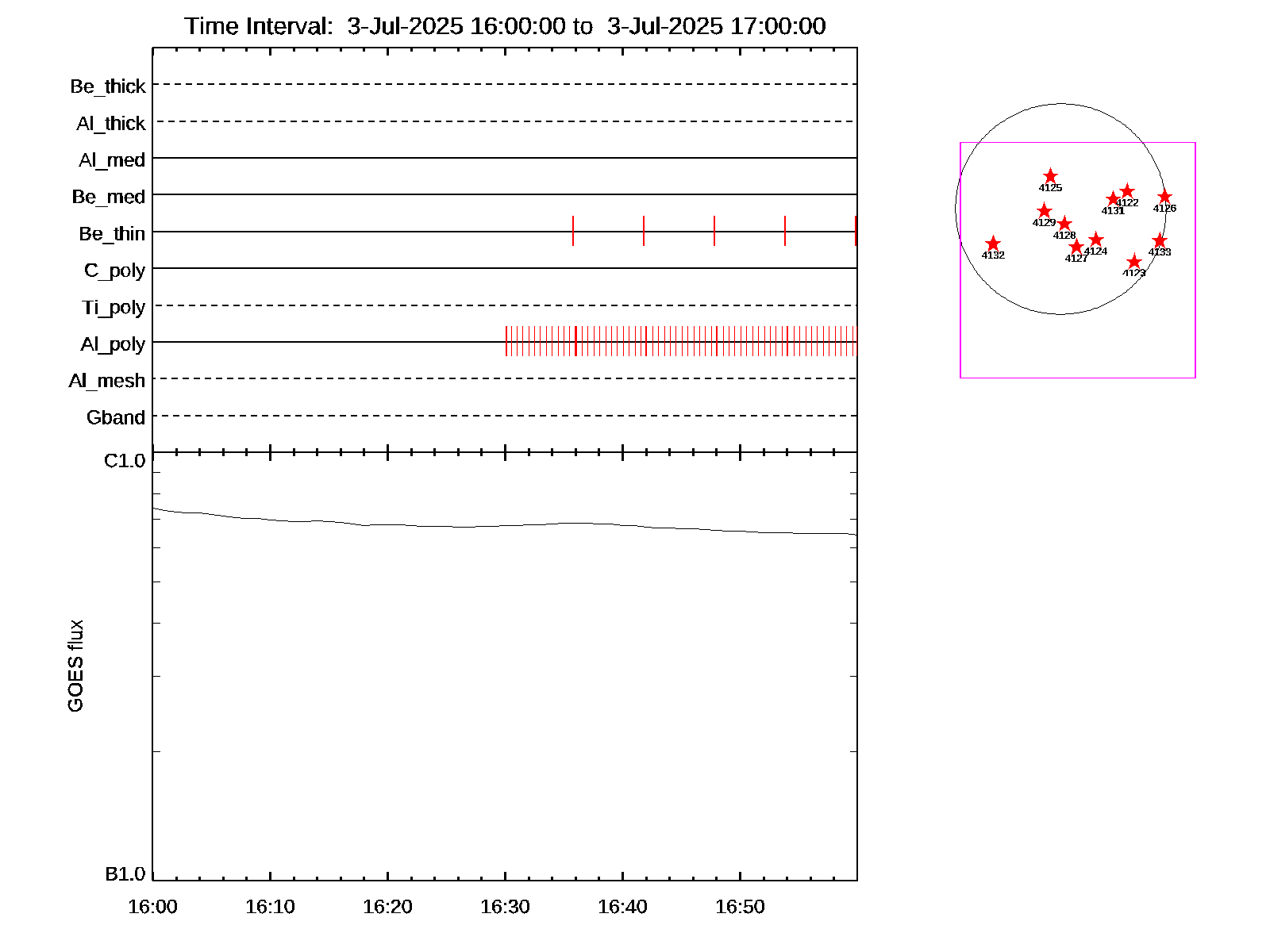Select the star above label 4127
The width and height of the screenshot is (1270, 952).
pos(1076,247)
